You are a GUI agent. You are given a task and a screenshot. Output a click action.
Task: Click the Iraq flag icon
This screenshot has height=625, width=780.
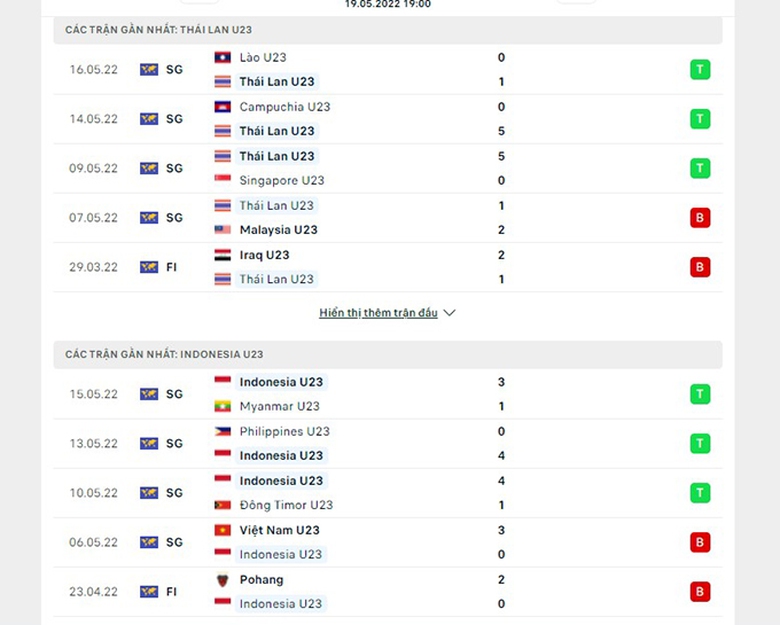[222, 255]
